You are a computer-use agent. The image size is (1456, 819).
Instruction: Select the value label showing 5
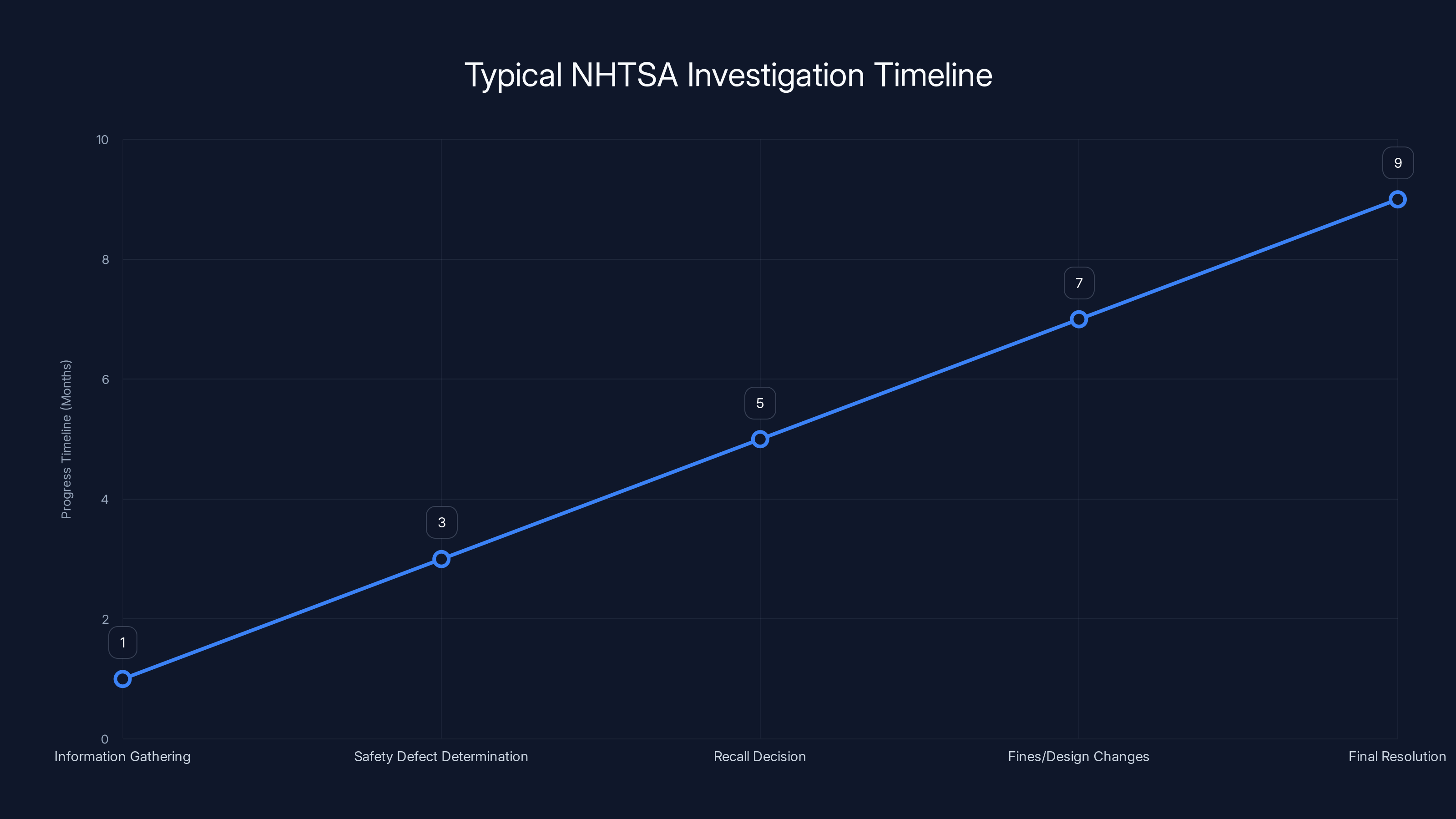tap(760, 403)
